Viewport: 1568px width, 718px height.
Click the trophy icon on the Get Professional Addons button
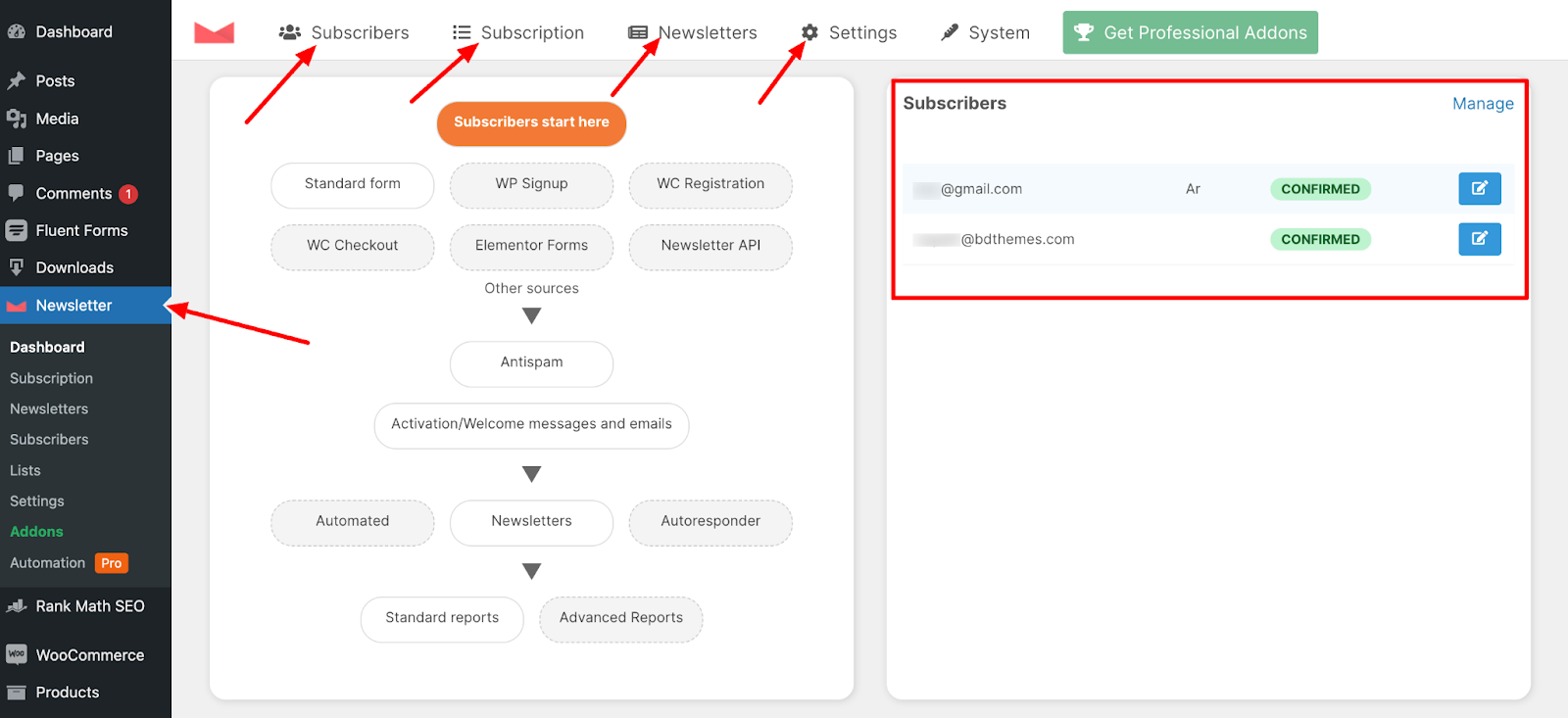click(x=1084, y=32)
